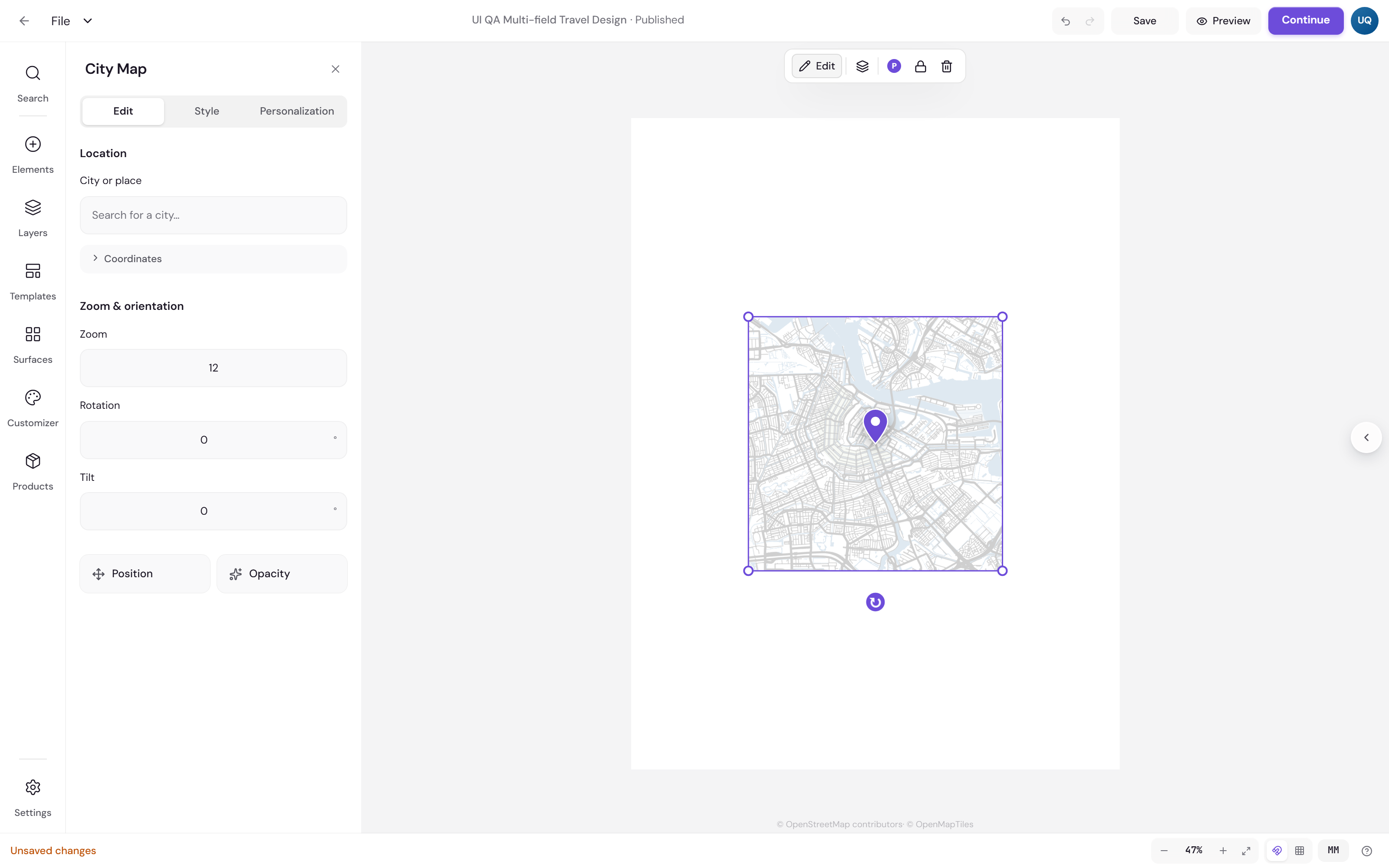Click the Continue button

tap(1305, 20)
